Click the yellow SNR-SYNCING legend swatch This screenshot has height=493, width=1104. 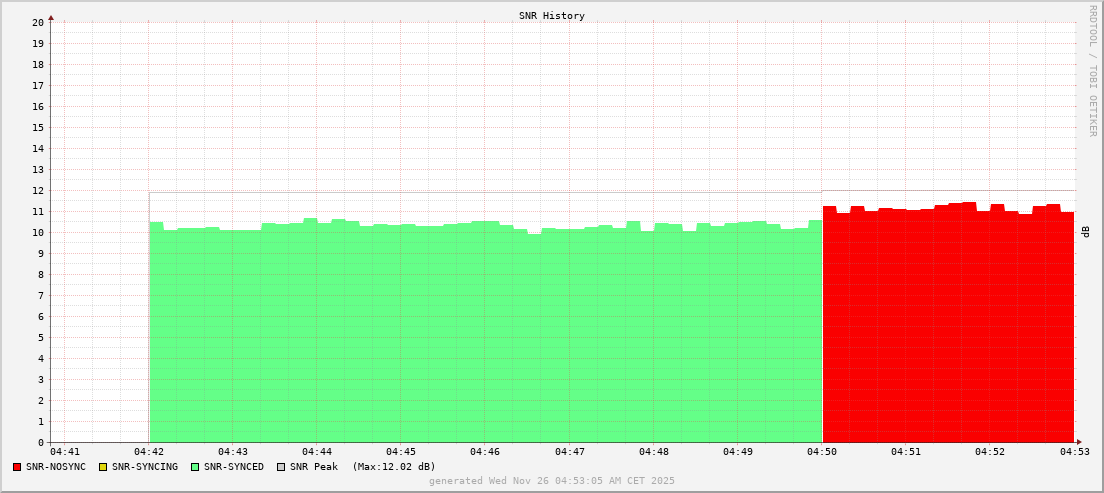[x=102, y=467]
